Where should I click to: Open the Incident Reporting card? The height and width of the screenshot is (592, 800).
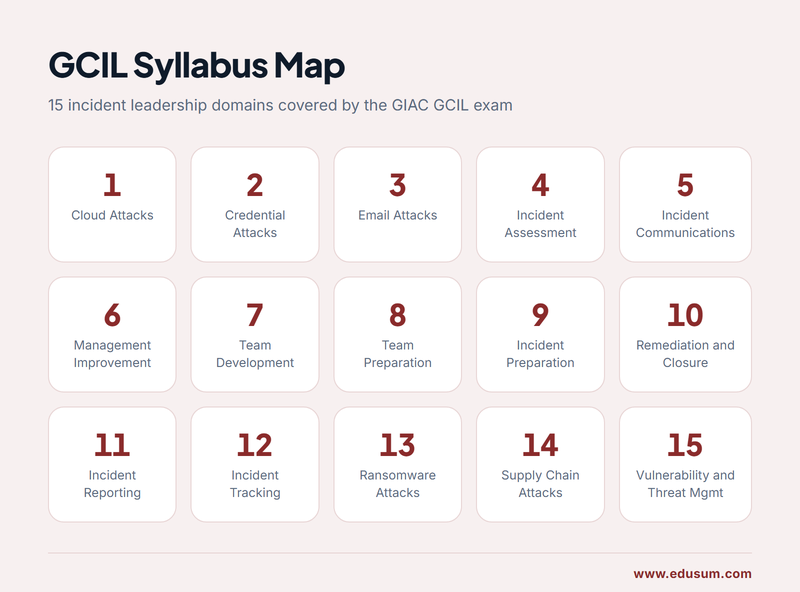click(112, 464)
